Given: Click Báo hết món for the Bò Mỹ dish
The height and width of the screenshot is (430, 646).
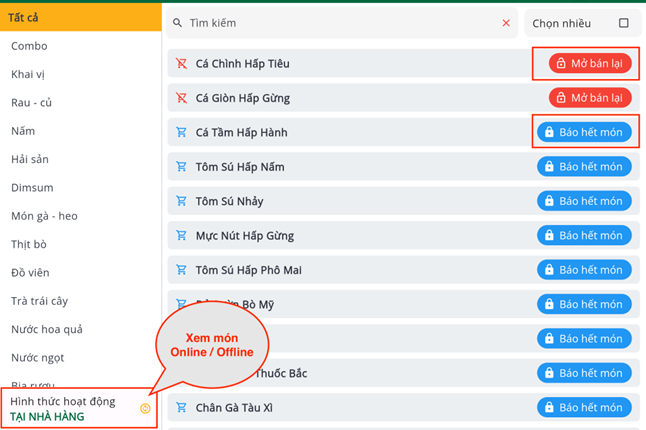Looking at the screenshot, I should [584, 304].
